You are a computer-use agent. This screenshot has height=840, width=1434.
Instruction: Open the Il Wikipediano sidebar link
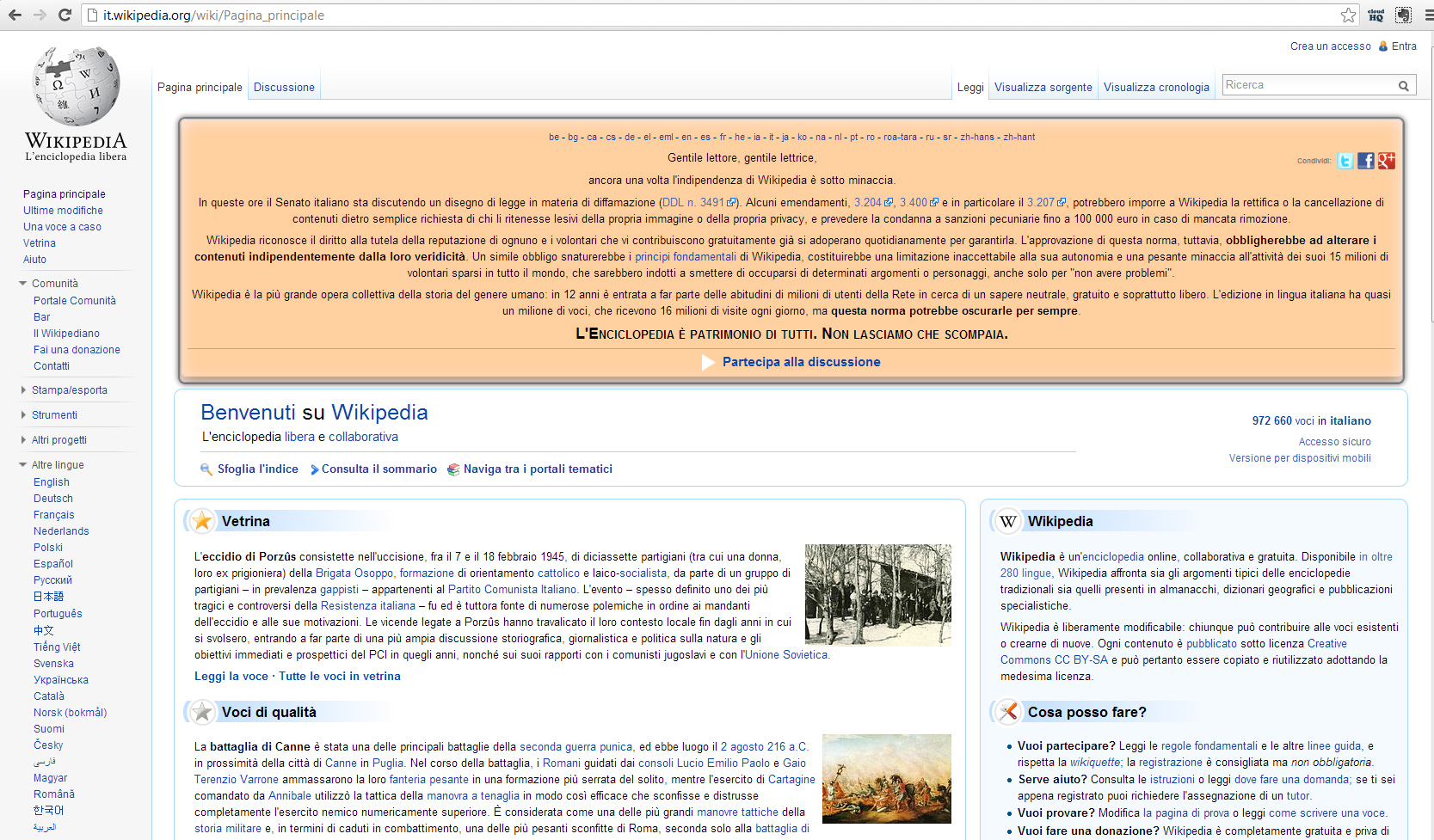(x=66, y=334)
